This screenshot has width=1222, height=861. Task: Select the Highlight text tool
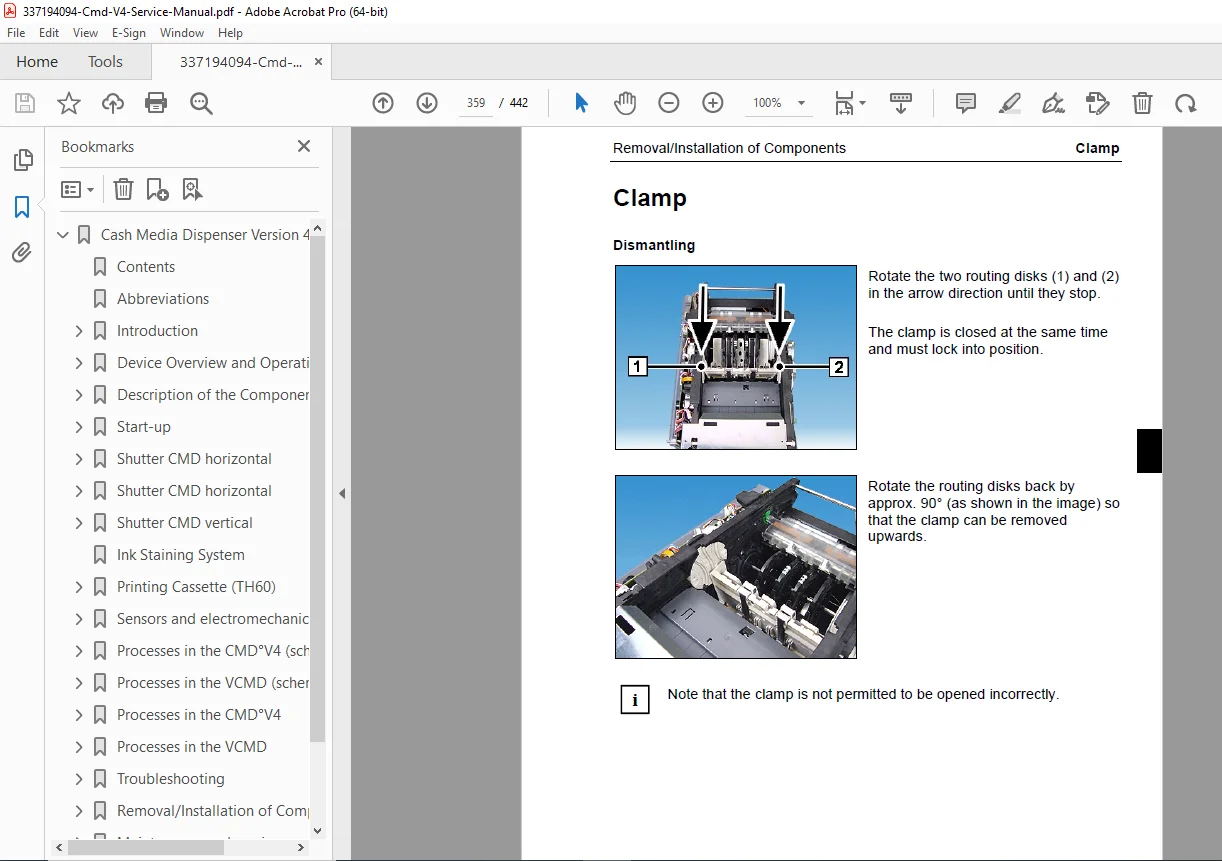1010,103
